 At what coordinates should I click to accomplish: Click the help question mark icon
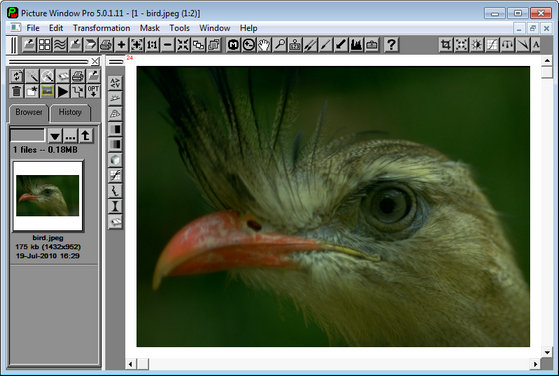(391, 45)
